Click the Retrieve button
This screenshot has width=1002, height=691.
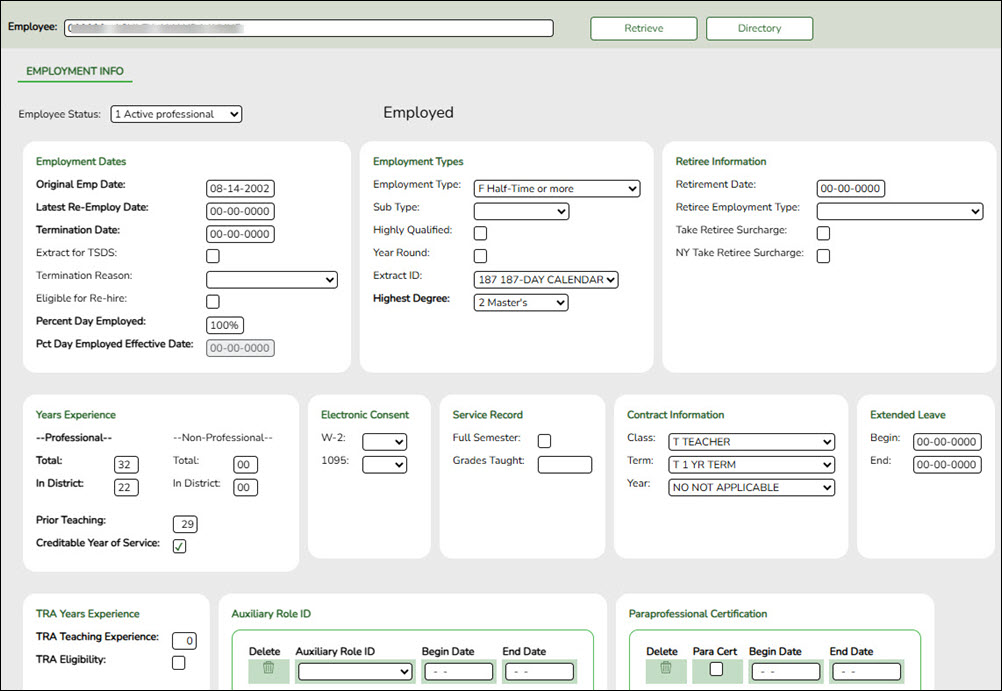[x=643, y=28]
